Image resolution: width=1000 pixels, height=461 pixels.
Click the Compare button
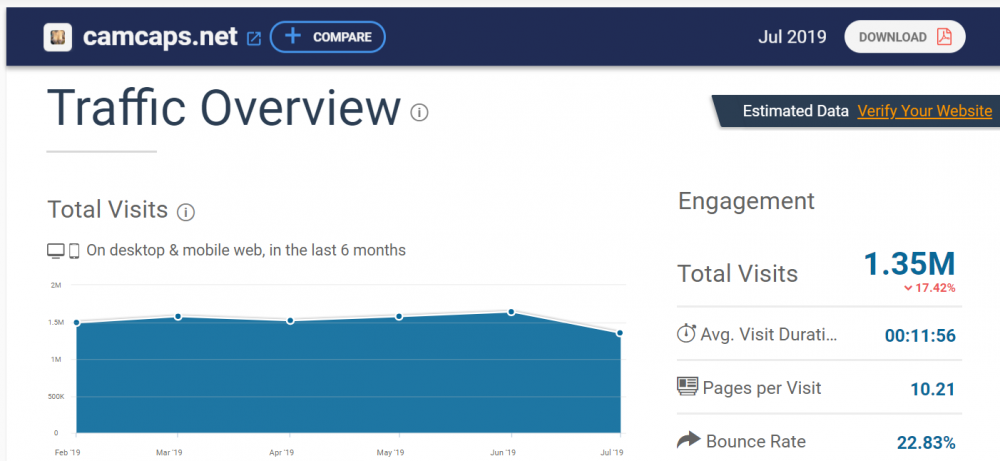tap(327, 37)
